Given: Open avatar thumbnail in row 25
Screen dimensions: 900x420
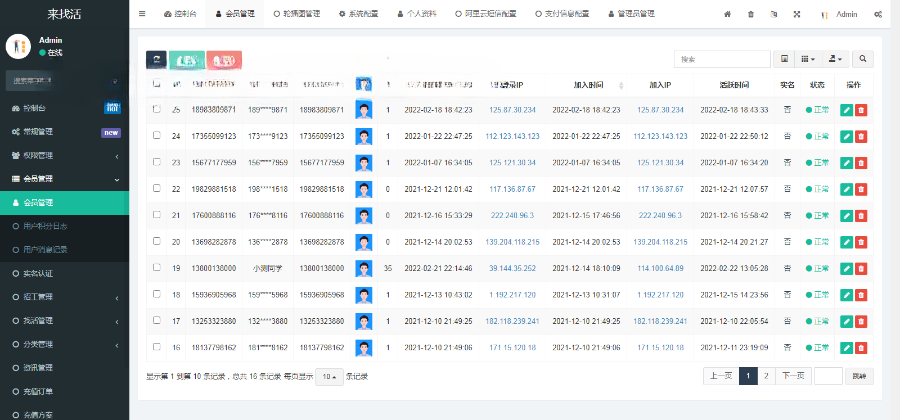Looking at the screenshot, I should (x=363, y=110).
